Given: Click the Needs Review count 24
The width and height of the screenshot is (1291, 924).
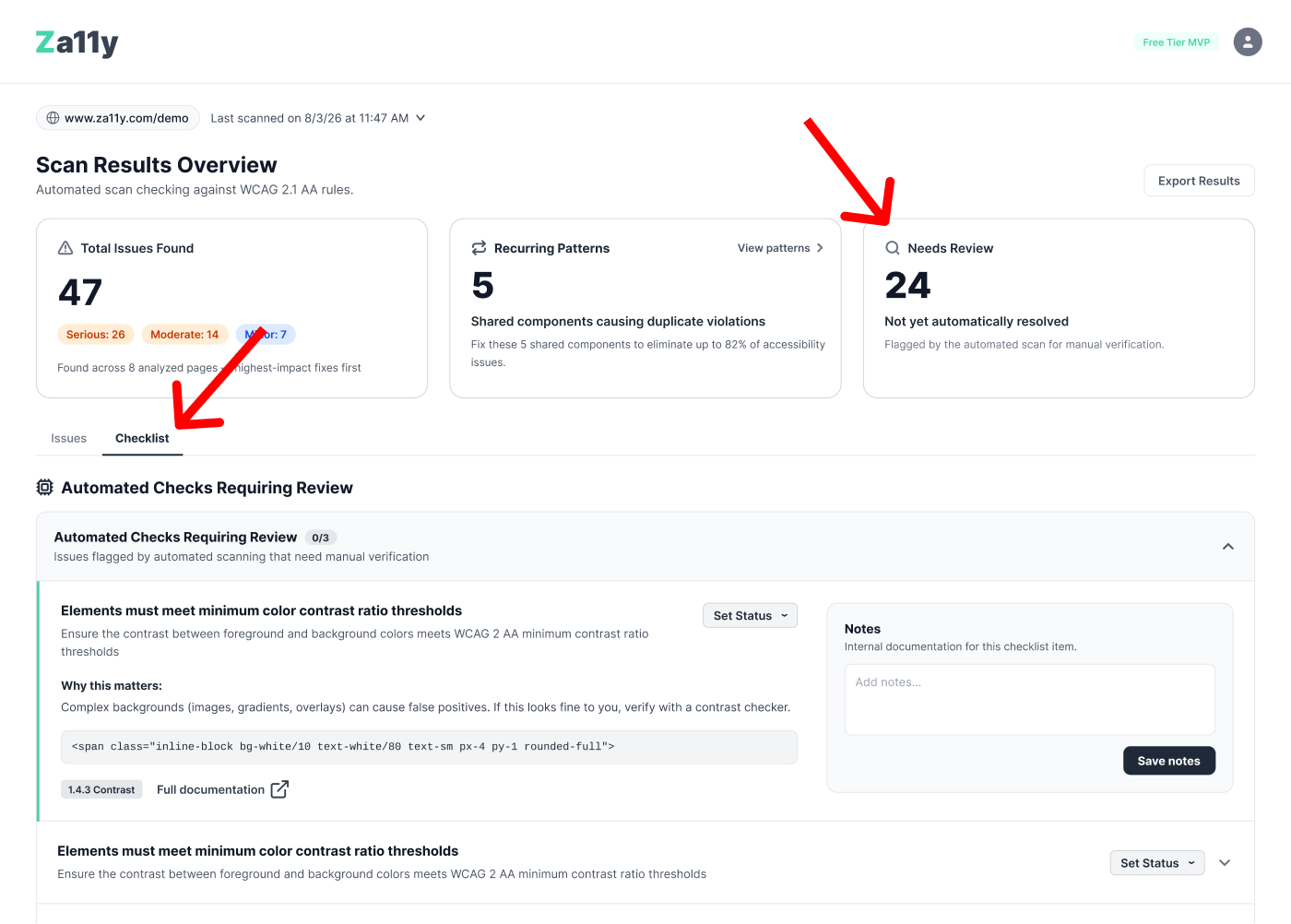Looking at the screenshot, I should 907,286.
